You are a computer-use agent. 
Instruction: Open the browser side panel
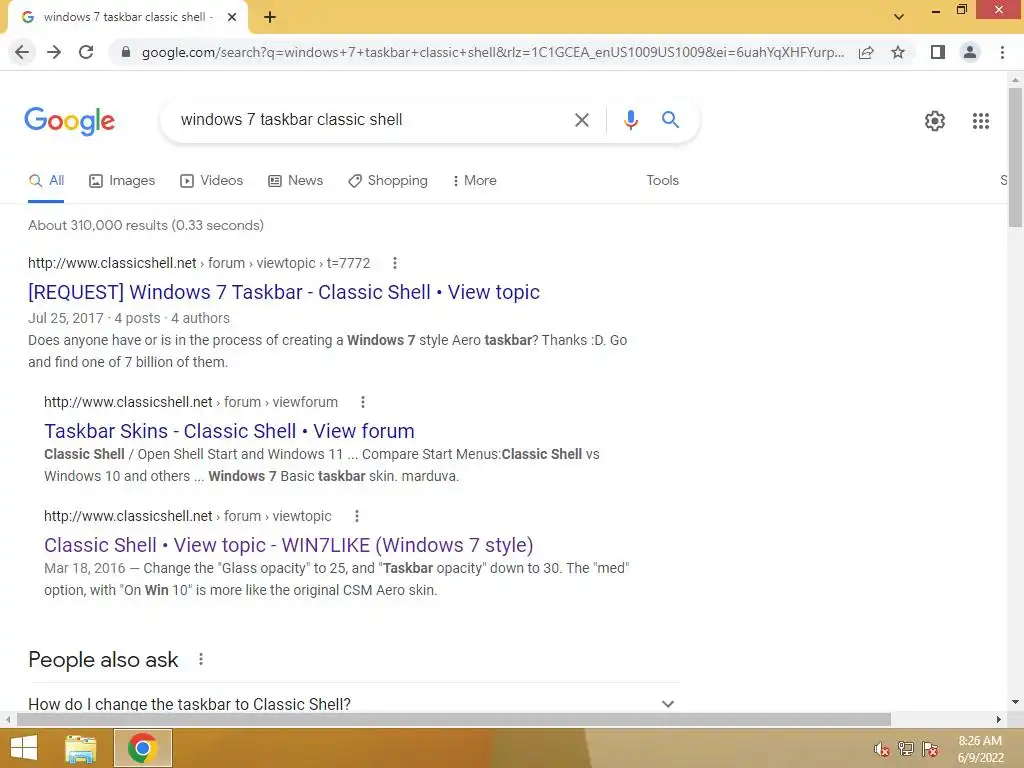[x=938, y=52]
